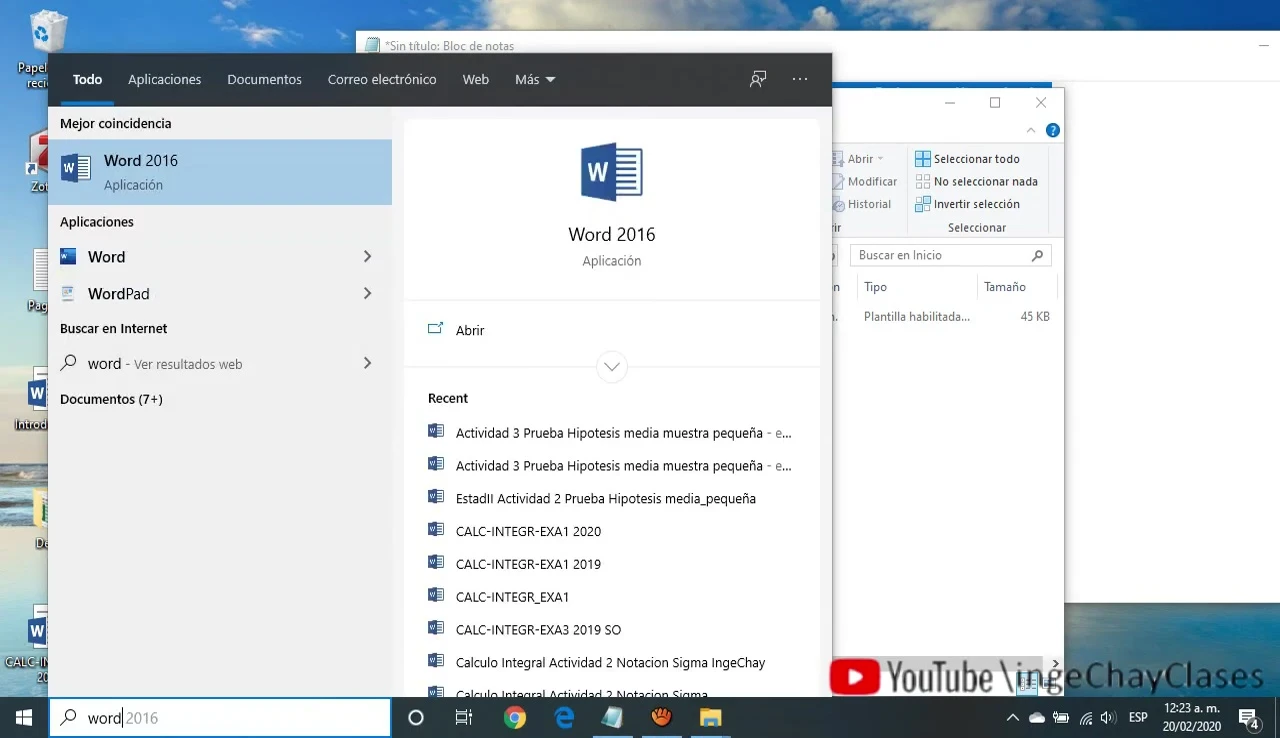Open the three-dot options in search header
The height and width of the screenshot is (738, 1280).
point(800,79)
